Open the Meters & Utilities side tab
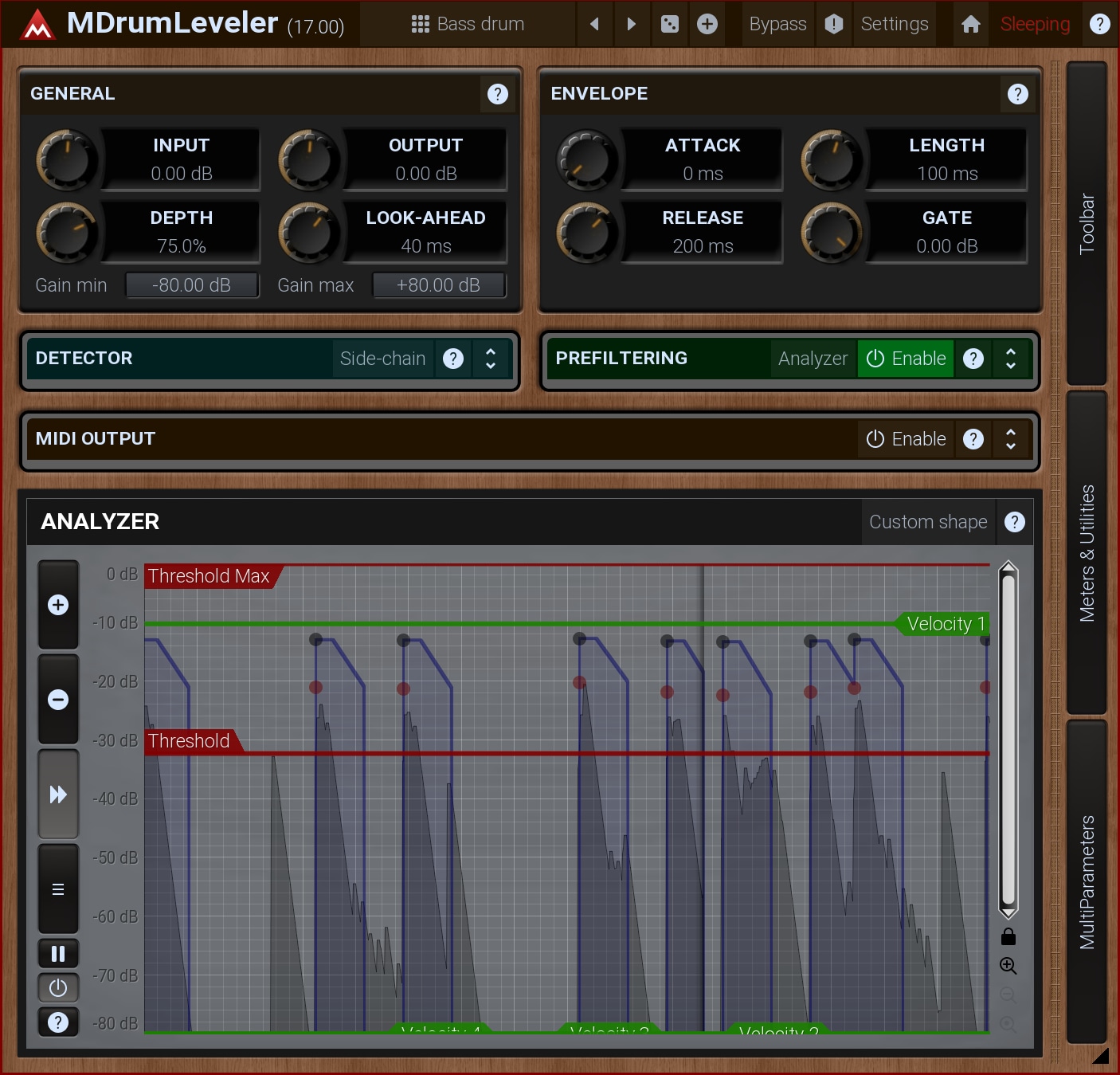 pyautogui.click(x=1087, y=552)
